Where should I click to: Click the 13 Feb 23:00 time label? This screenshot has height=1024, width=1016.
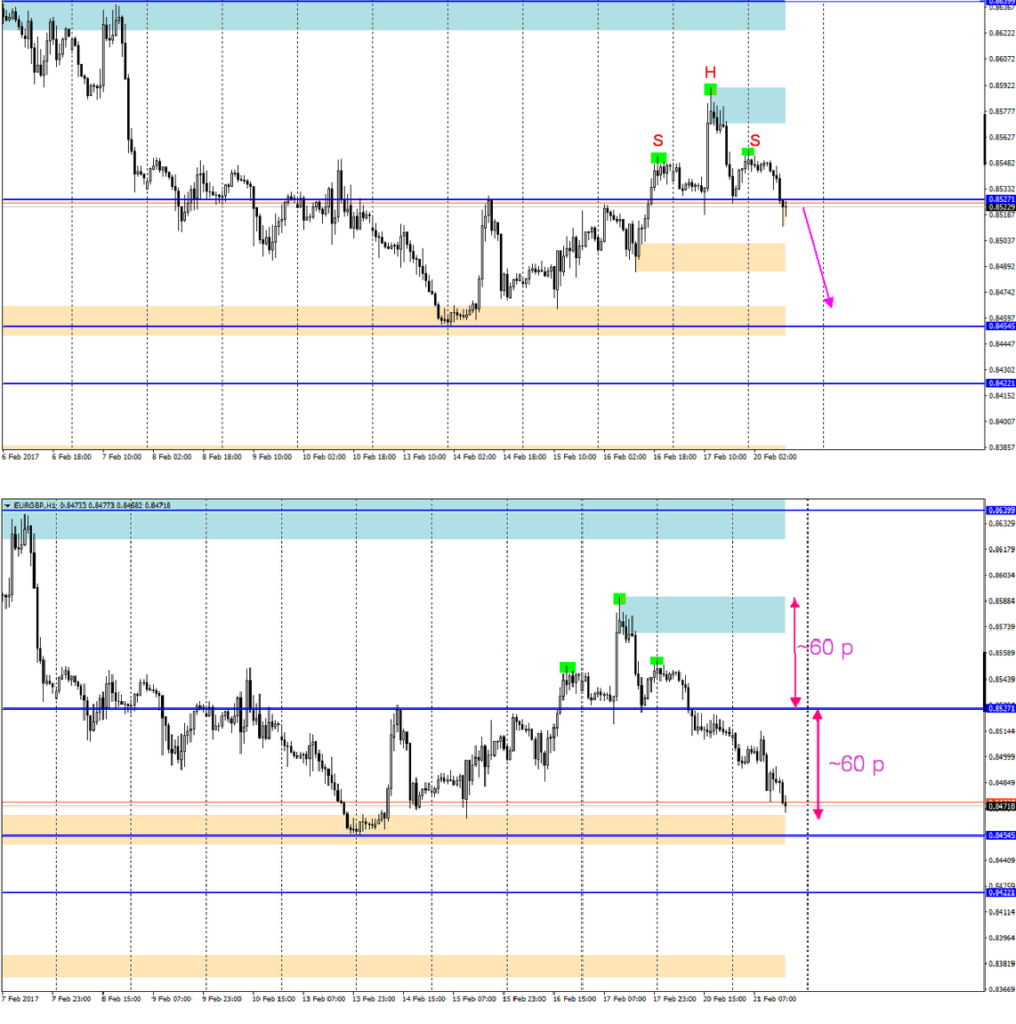pyautogui.click(x=374, y=999)
